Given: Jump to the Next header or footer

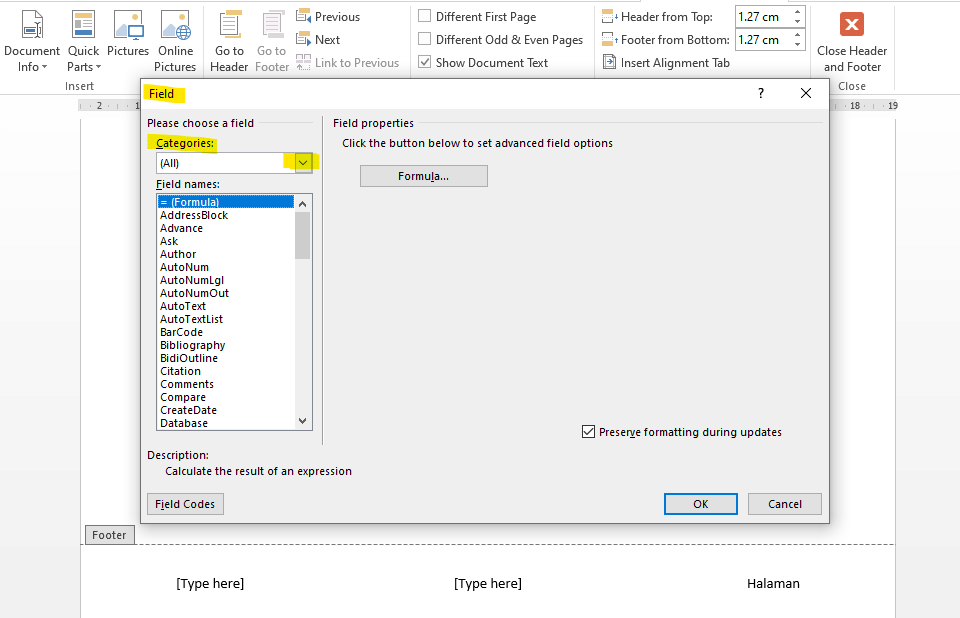Looking at the screenshot, I should [318, 40].
